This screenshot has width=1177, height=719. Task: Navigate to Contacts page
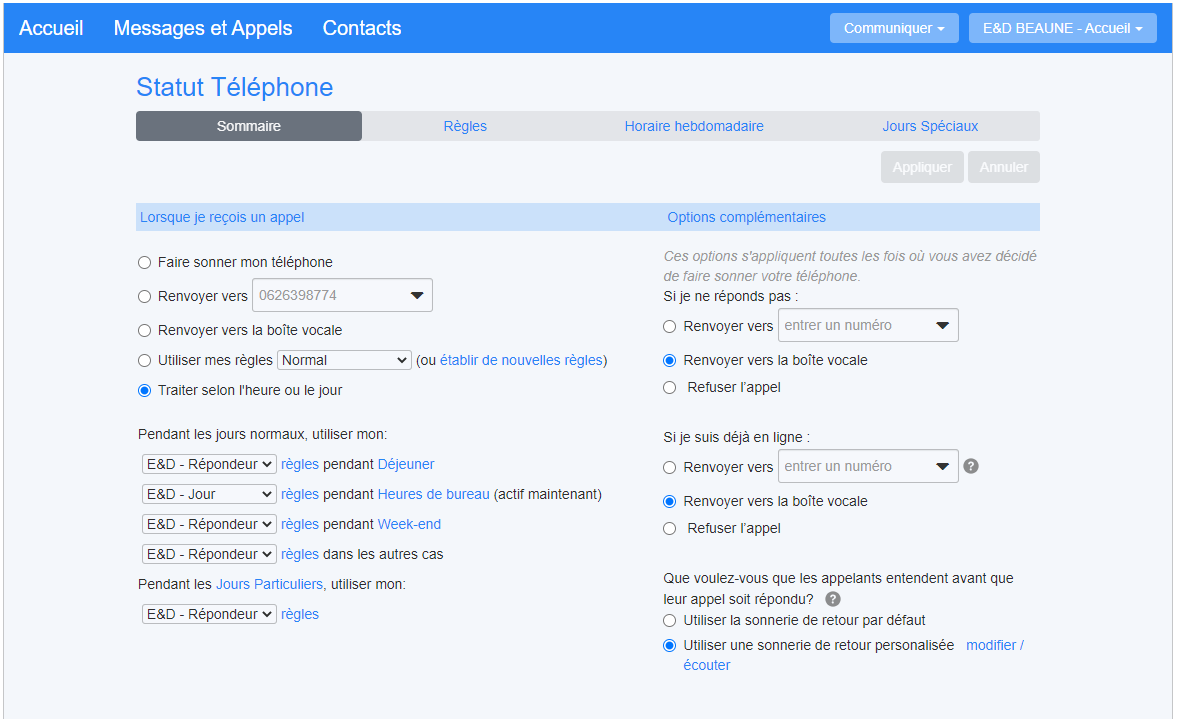362,28
